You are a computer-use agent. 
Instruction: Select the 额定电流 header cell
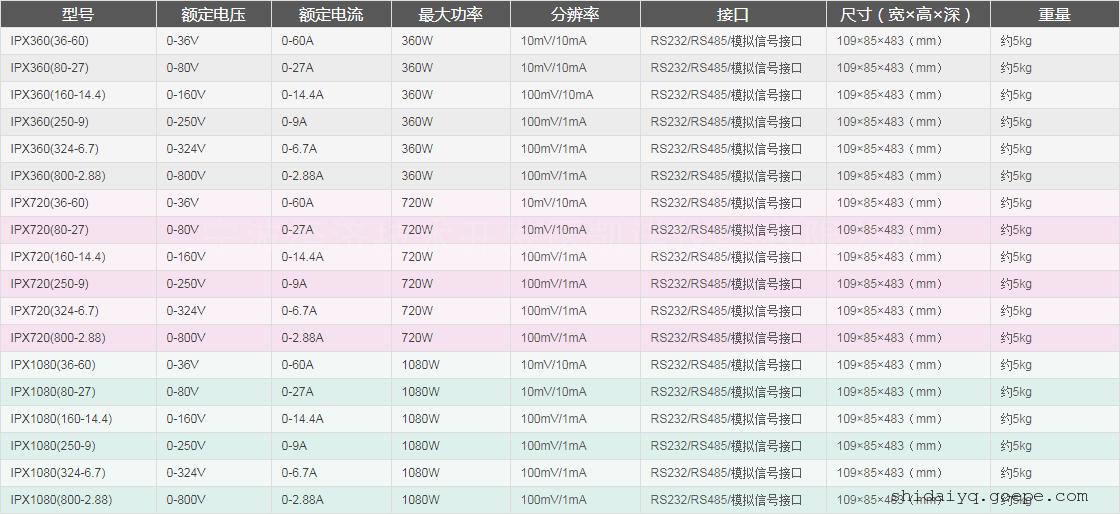coord(330,15)
